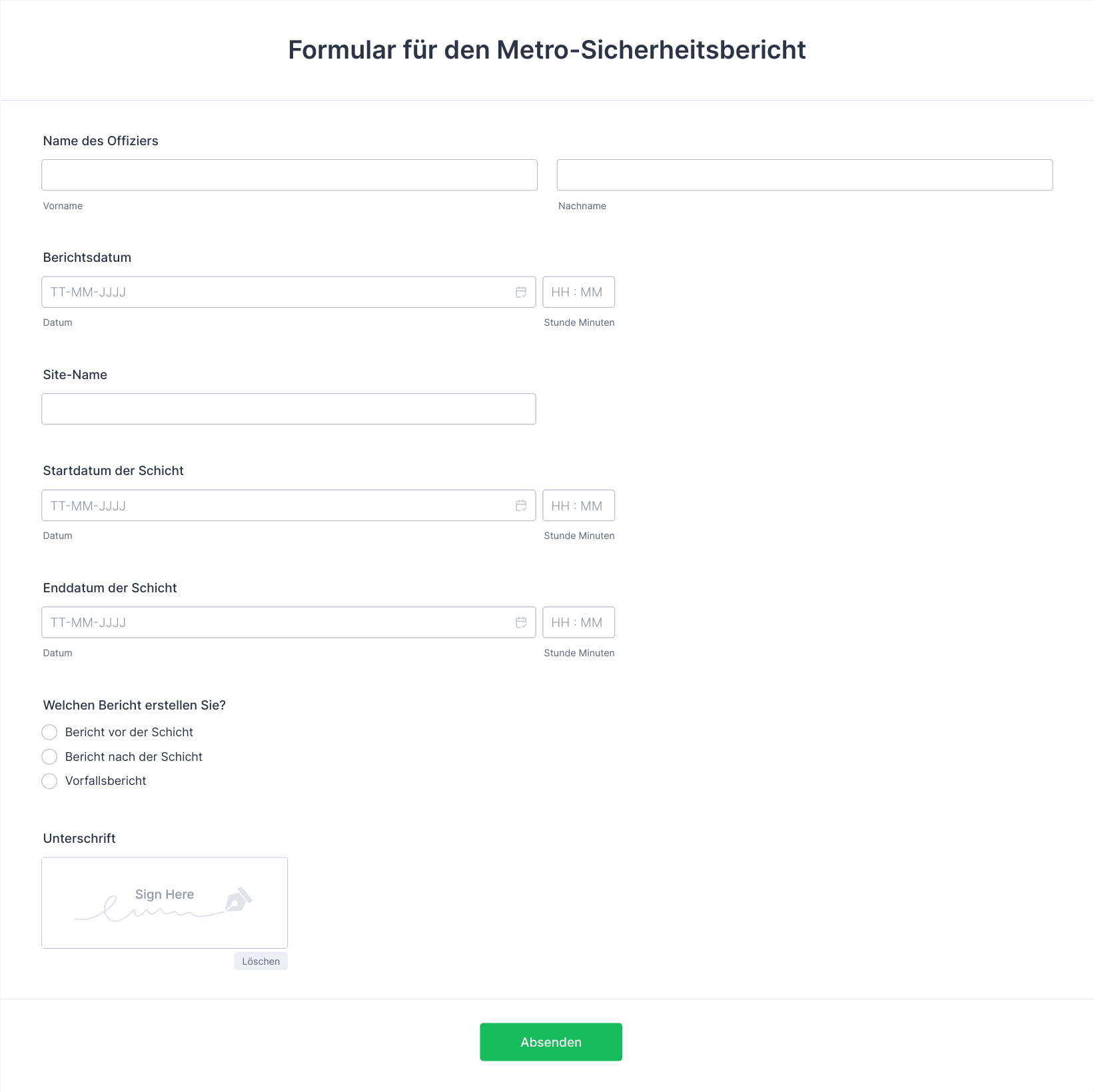Select the 'Bericht vor der Schicht' option

tap(49, 732)
